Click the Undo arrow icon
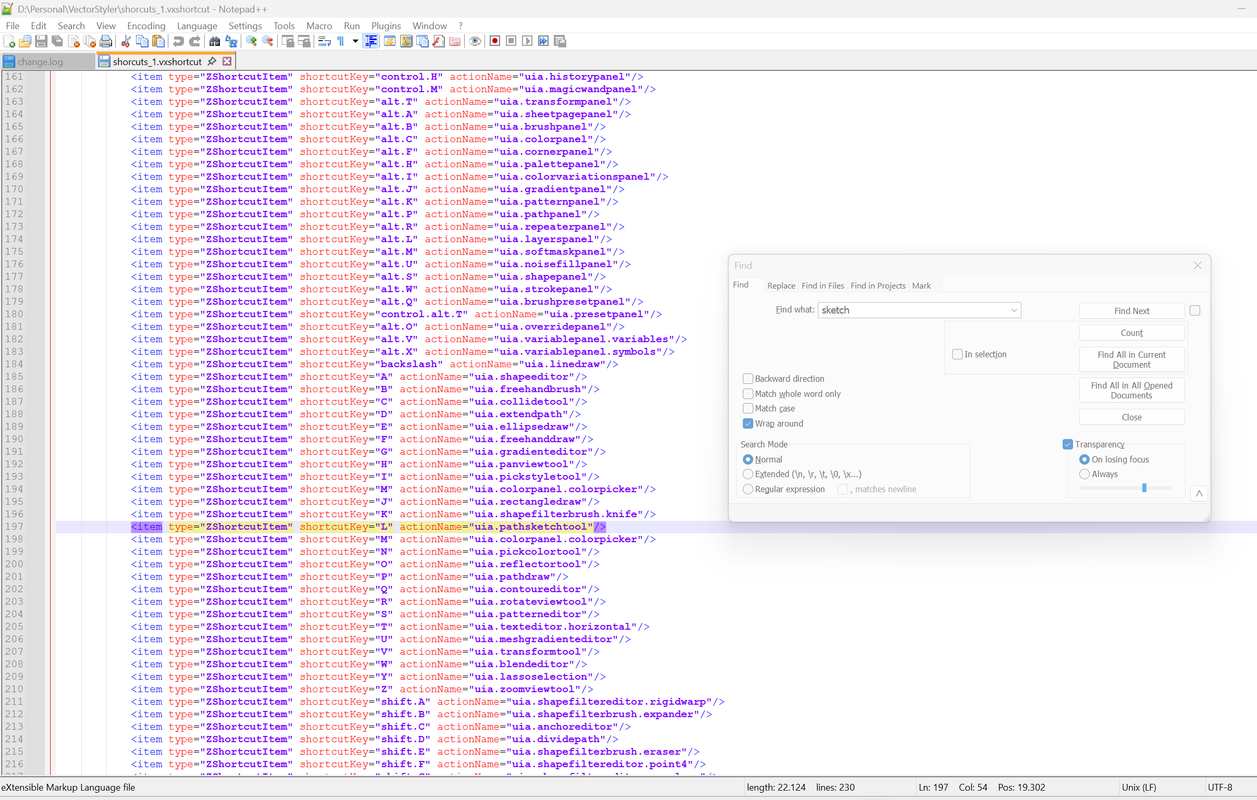This screenshot has width=1257, height=800. tap(178, 41)
